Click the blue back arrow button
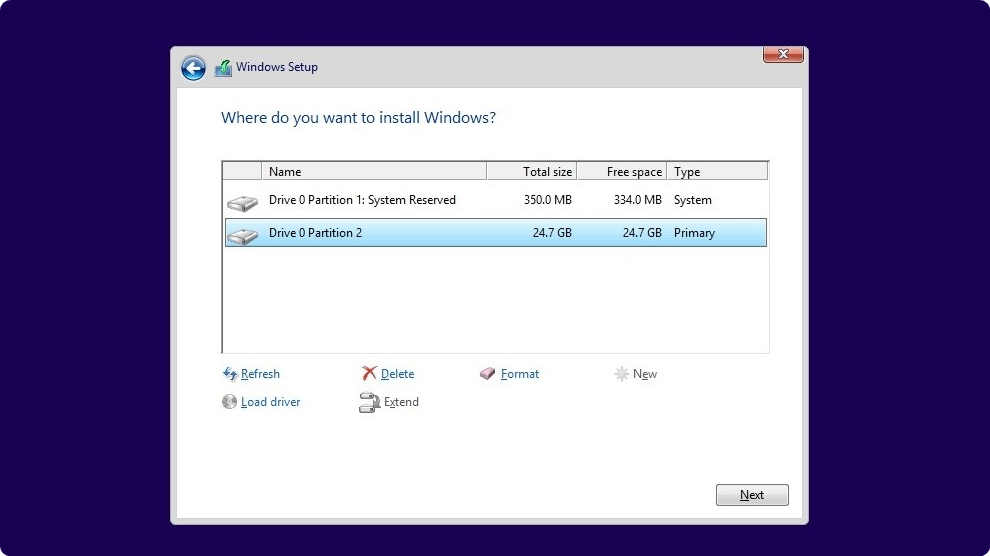This screenshot has width=990, height=556. tap(193, 68)
